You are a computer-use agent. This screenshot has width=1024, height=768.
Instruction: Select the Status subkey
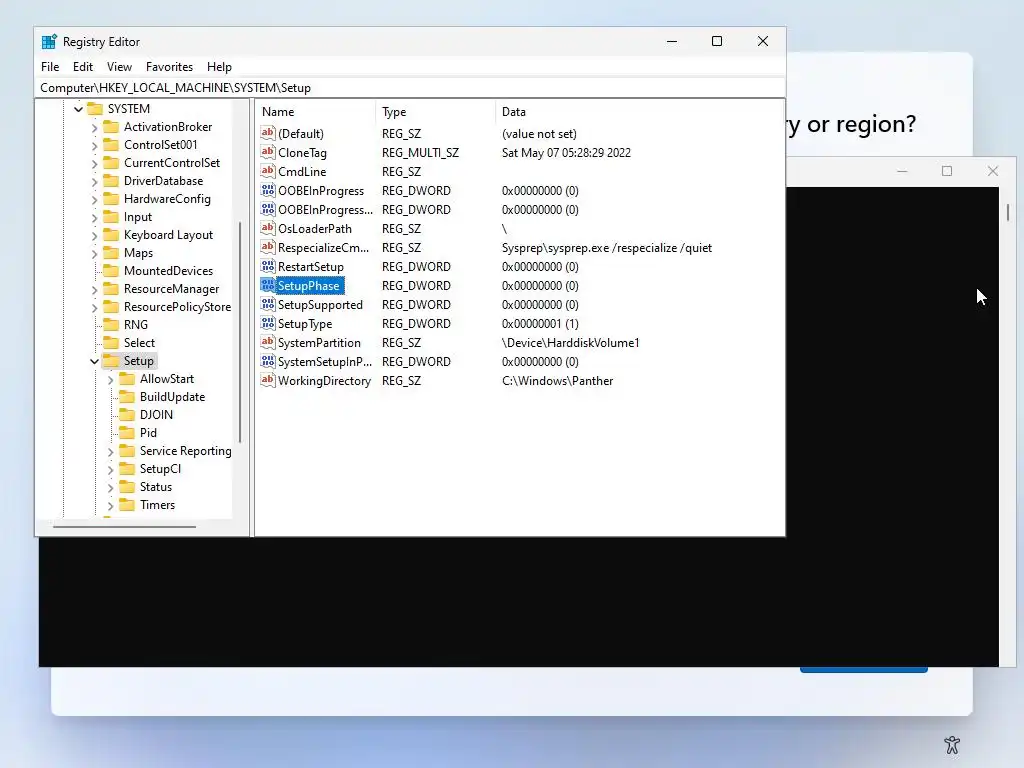pyautogui.click(x=155, y=487)
